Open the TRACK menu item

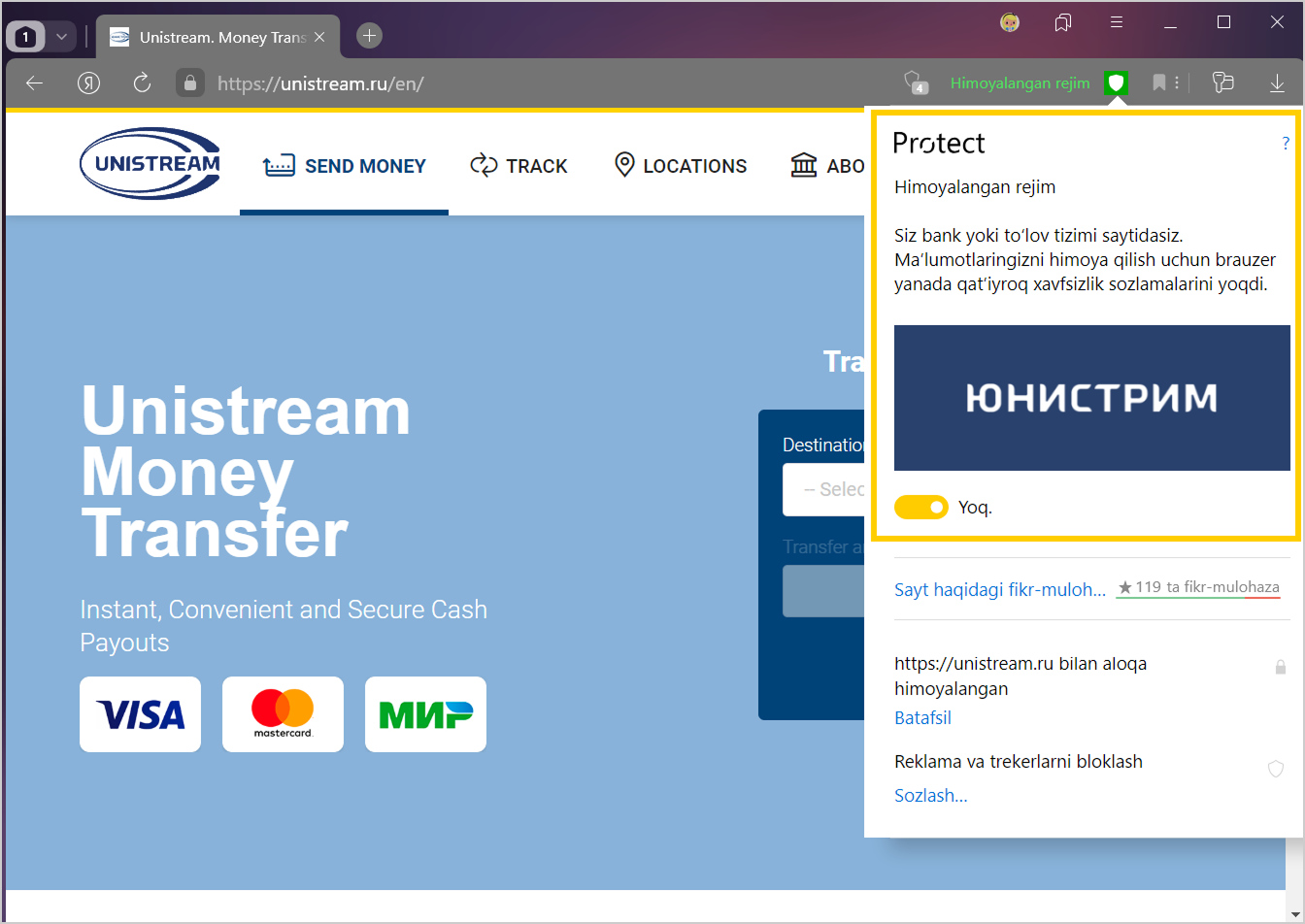[519, 166]
